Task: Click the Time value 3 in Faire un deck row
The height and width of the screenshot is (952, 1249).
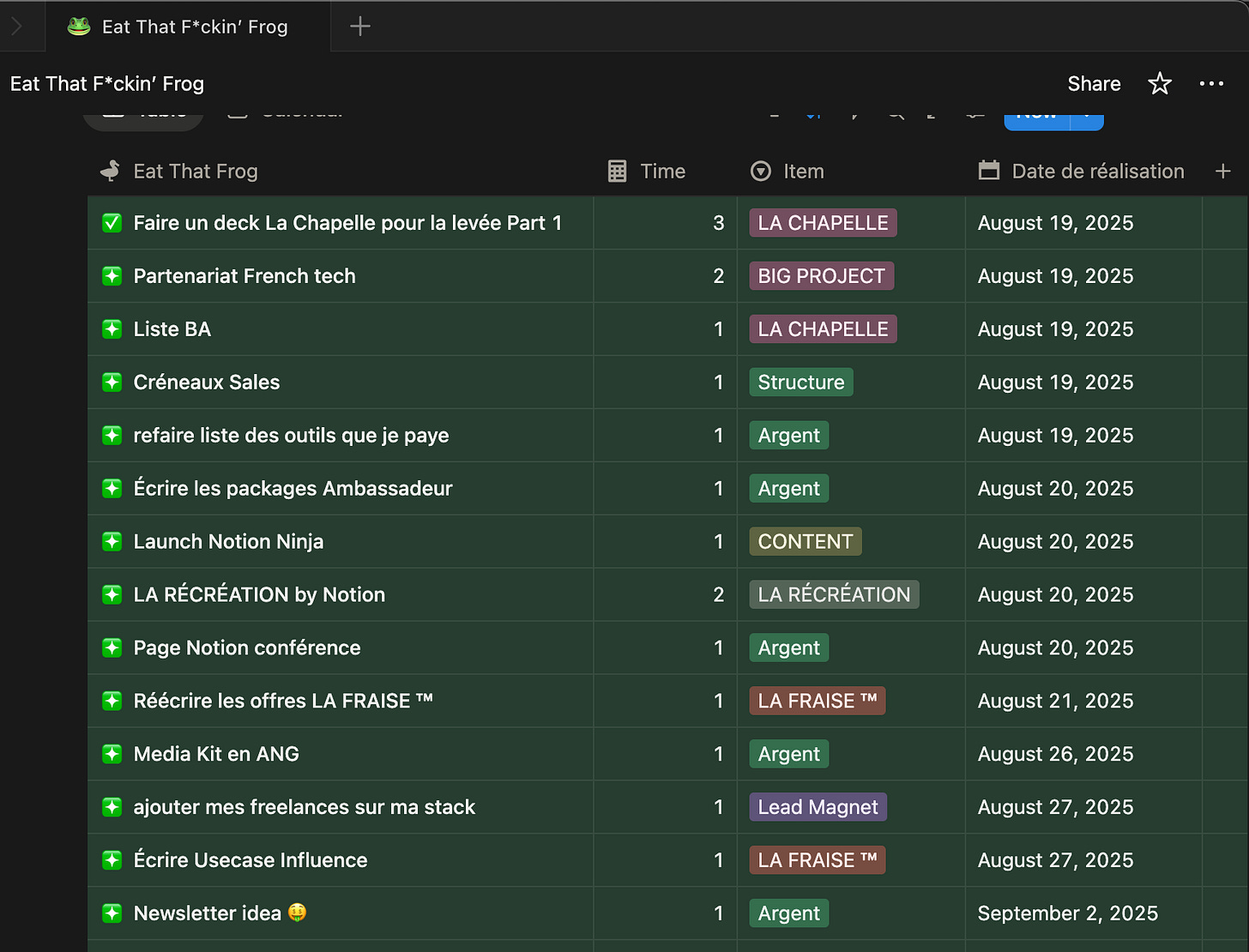Action: click(x=719, y=223)
